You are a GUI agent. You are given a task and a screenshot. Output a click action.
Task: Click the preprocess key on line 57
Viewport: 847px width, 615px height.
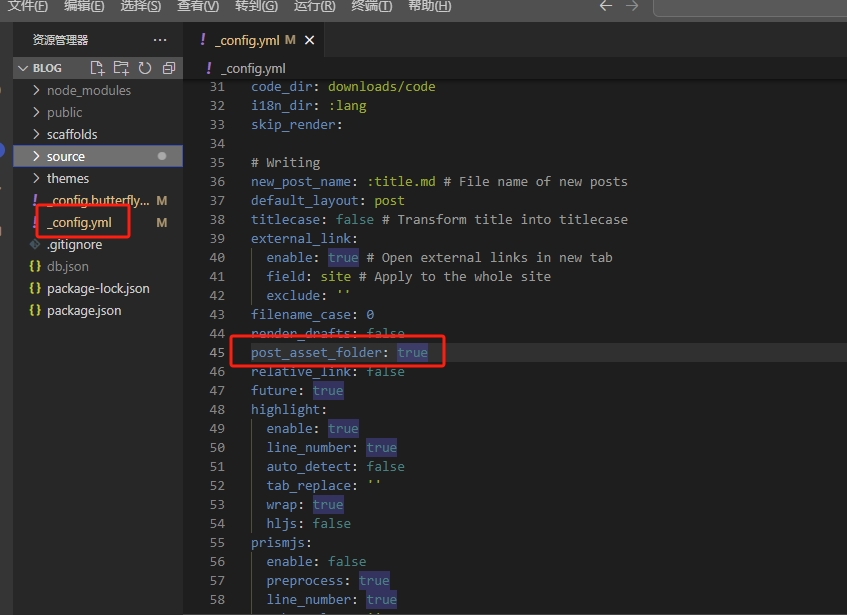click(x=305, y=580)
